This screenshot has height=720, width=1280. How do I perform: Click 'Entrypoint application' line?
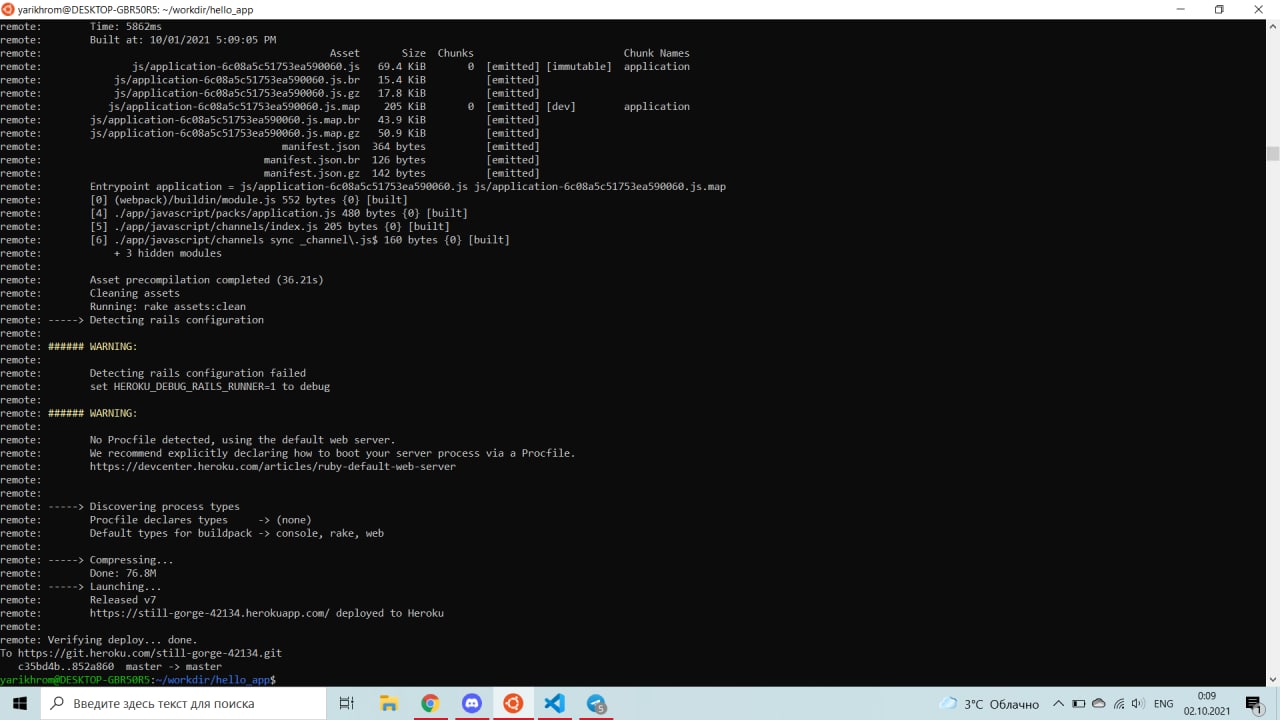(x=407, y=186)
